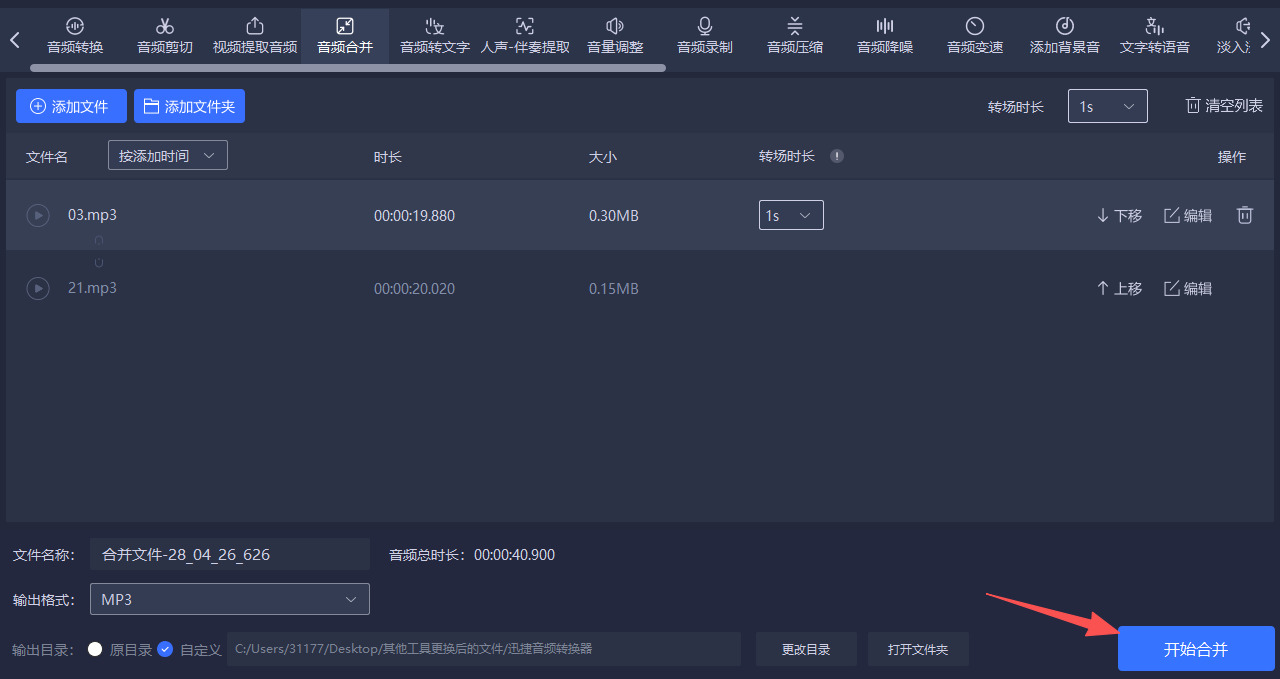Click the 开始合并 button
The height and width of the screenshot is (679, 1280).
pos(1196,649)
